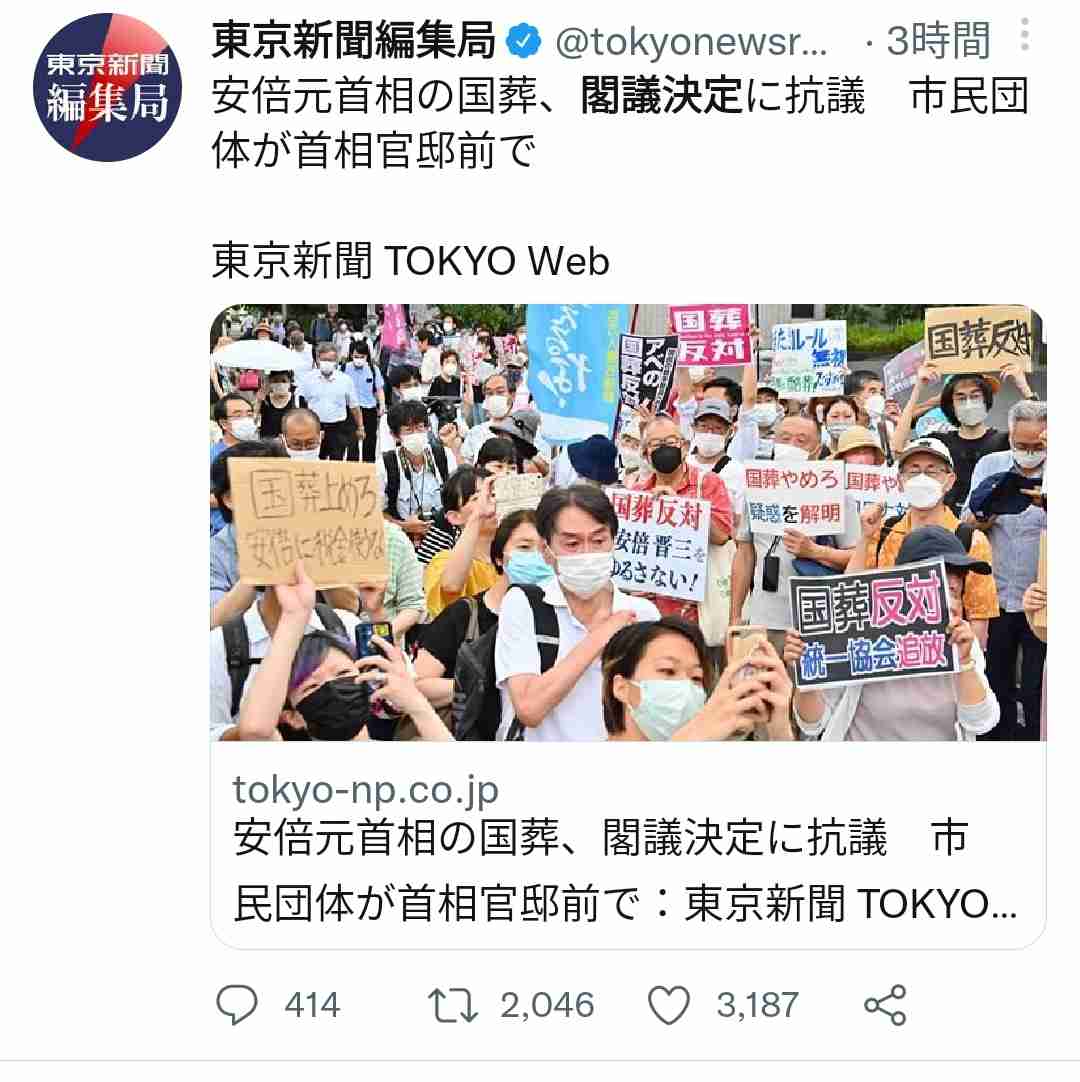Image resolution: width=1080 pixels, height=1082 pixels.
Task: Click the 414 replies count
Action: pos(312,1005)
